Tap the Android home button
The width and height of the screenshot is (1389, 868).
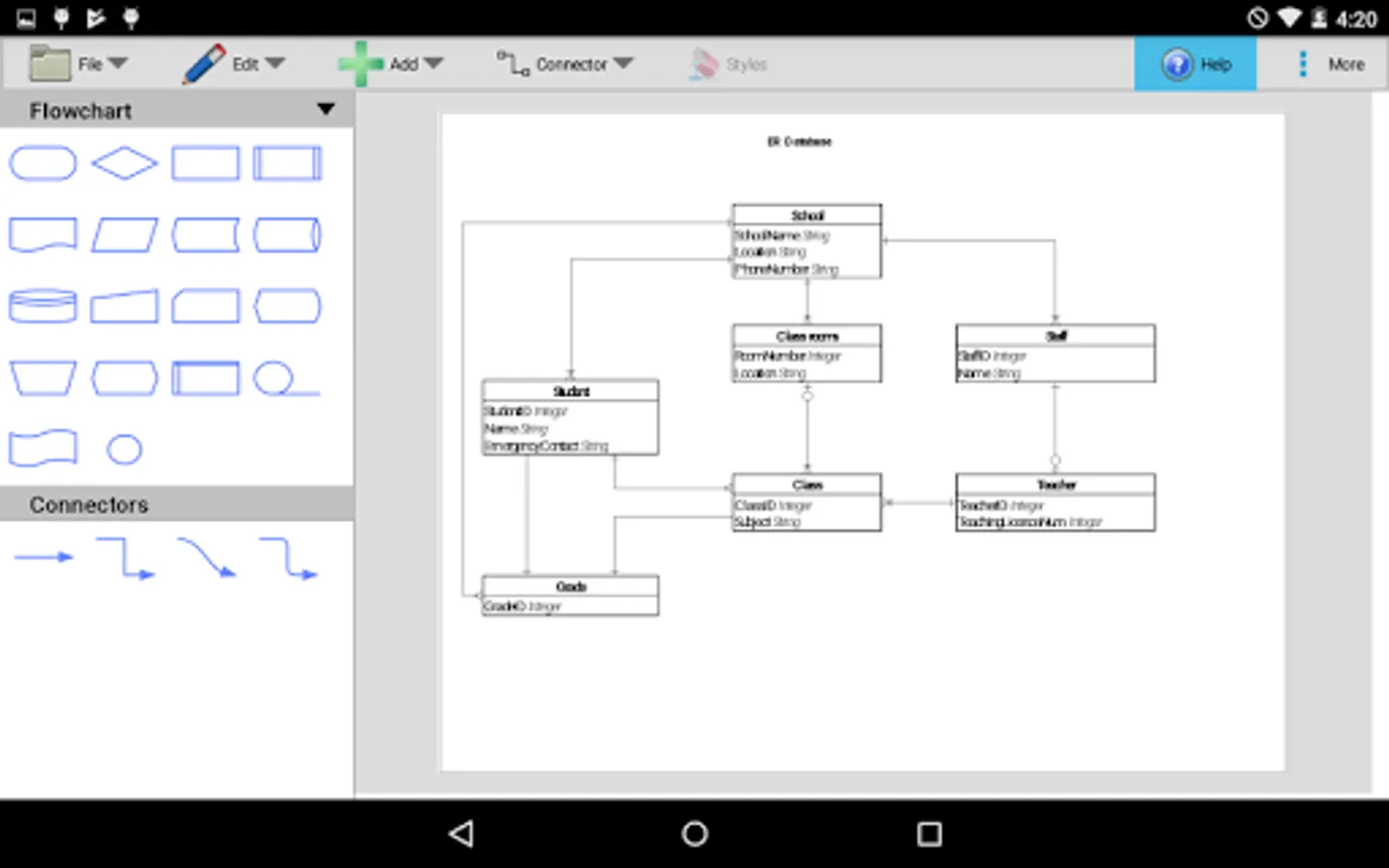[694, 833]
